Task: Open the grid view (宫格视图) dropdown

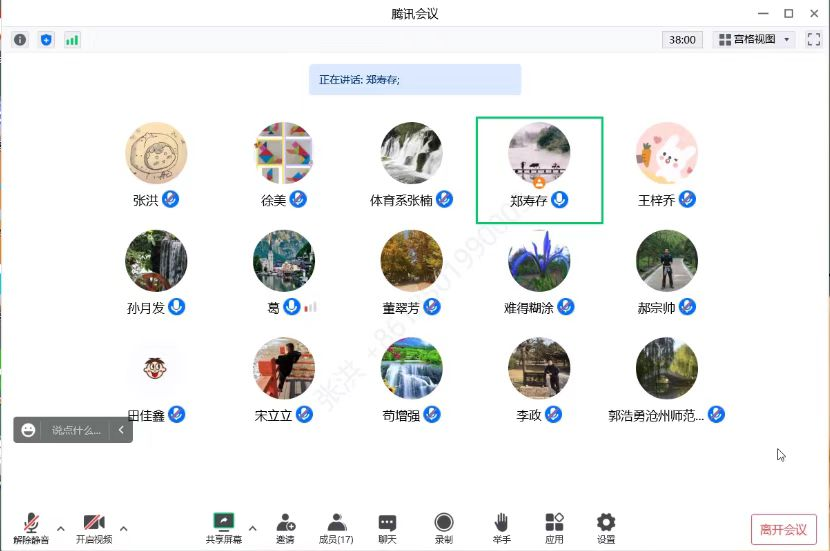Action: 754,40
